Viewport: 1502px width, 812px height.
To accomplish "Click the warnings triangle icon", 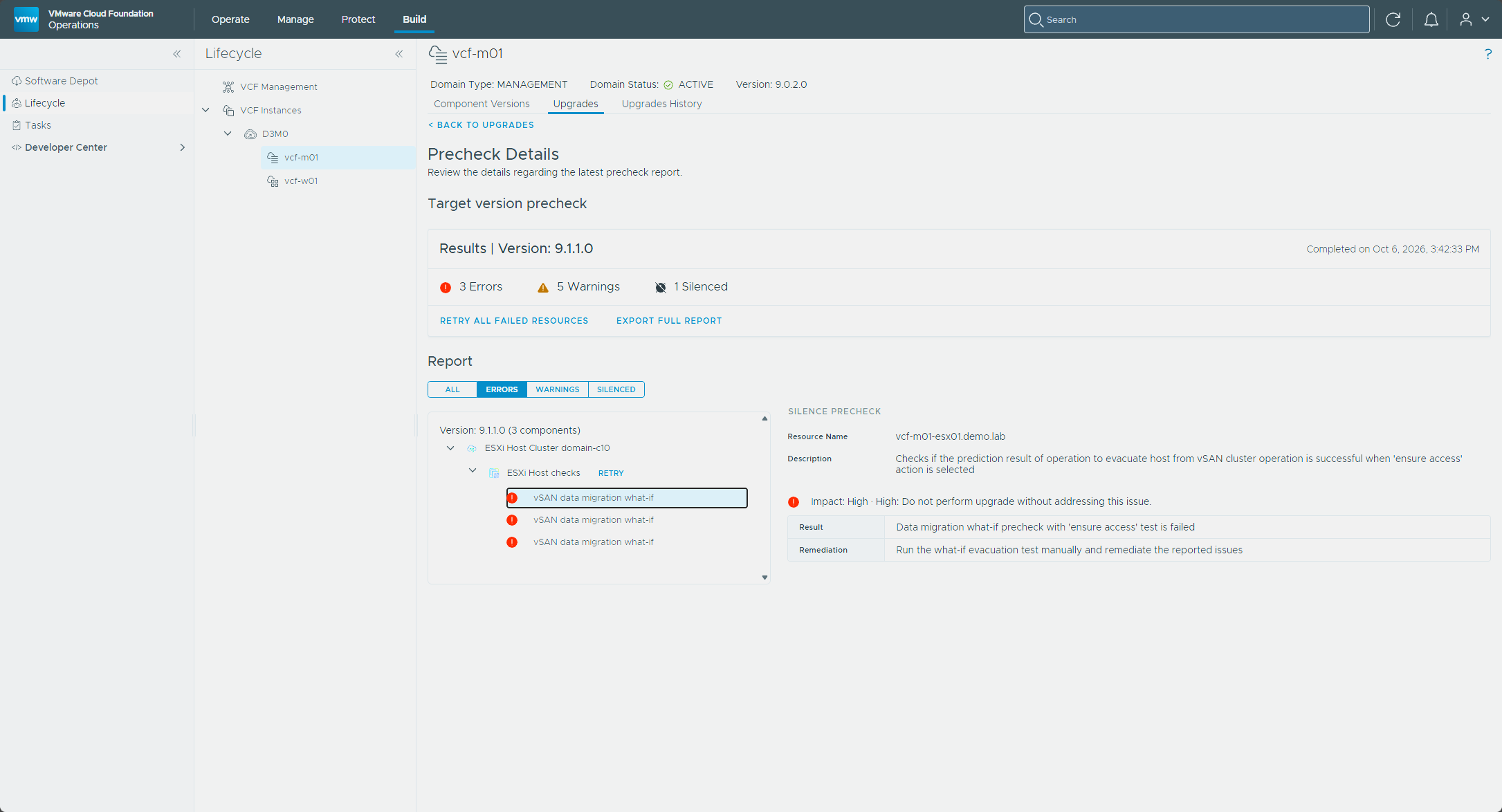I will pos(543,287).
